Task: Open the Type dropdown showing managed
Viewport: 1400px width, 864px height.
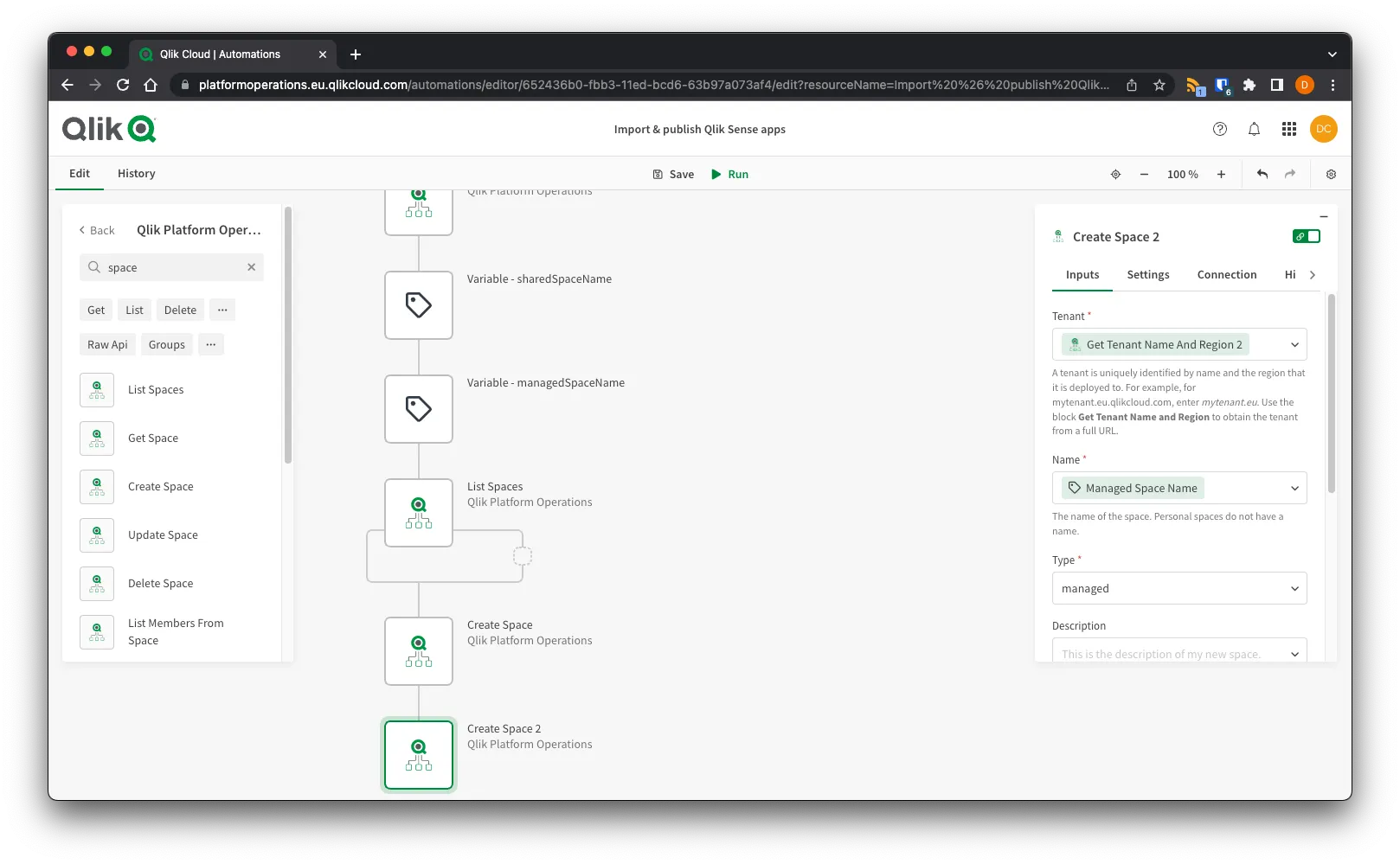Action: tap(1179, 588)
